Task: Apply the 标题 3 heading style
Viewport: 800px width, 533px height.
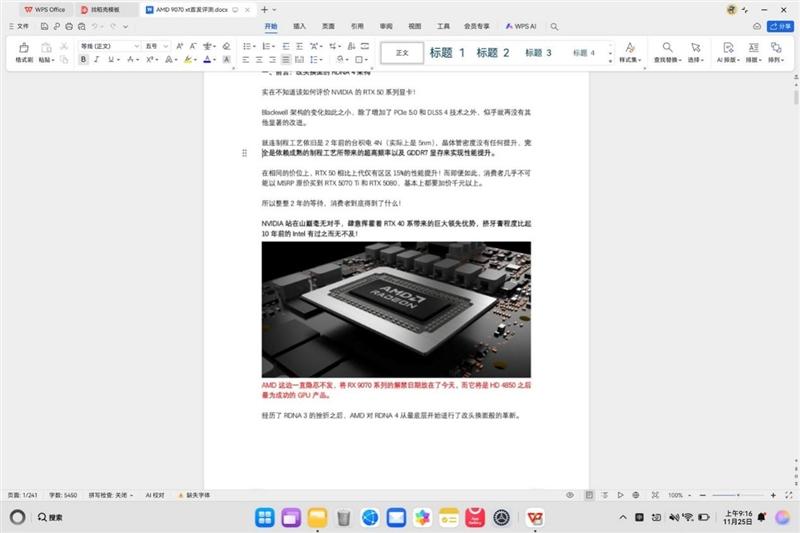Action: click(x=538, y=53)
